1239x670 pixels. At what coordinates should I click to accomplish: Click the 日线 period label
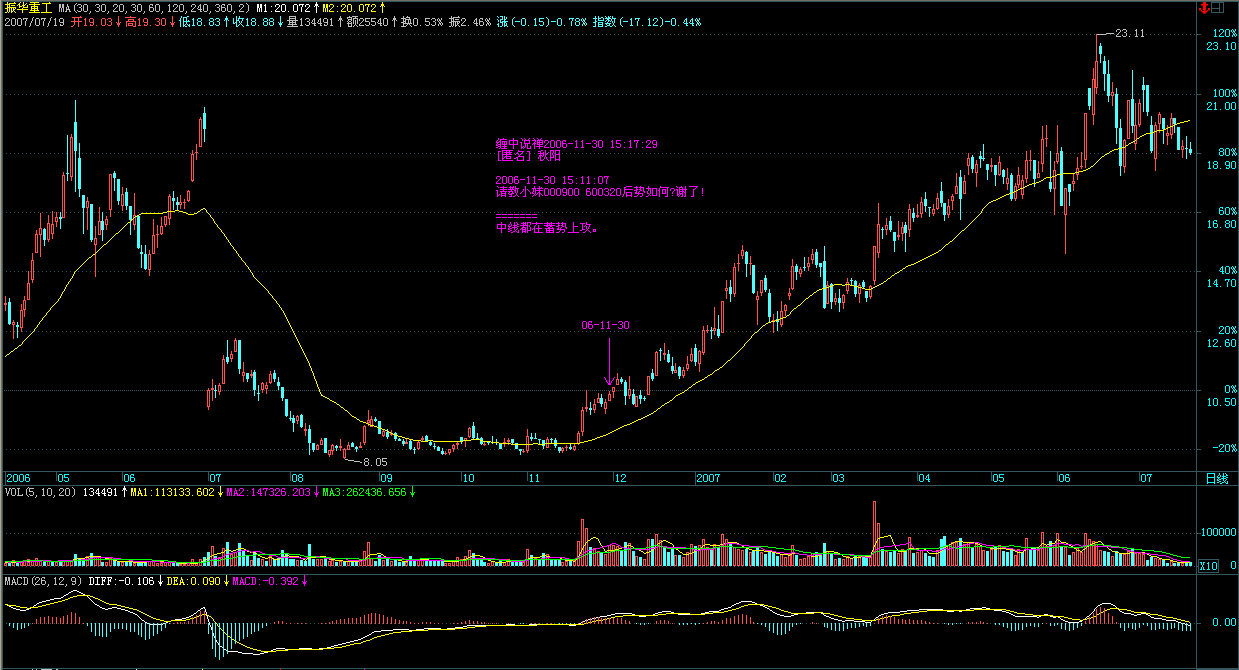pyautogui.click(x=1216, y=478)
